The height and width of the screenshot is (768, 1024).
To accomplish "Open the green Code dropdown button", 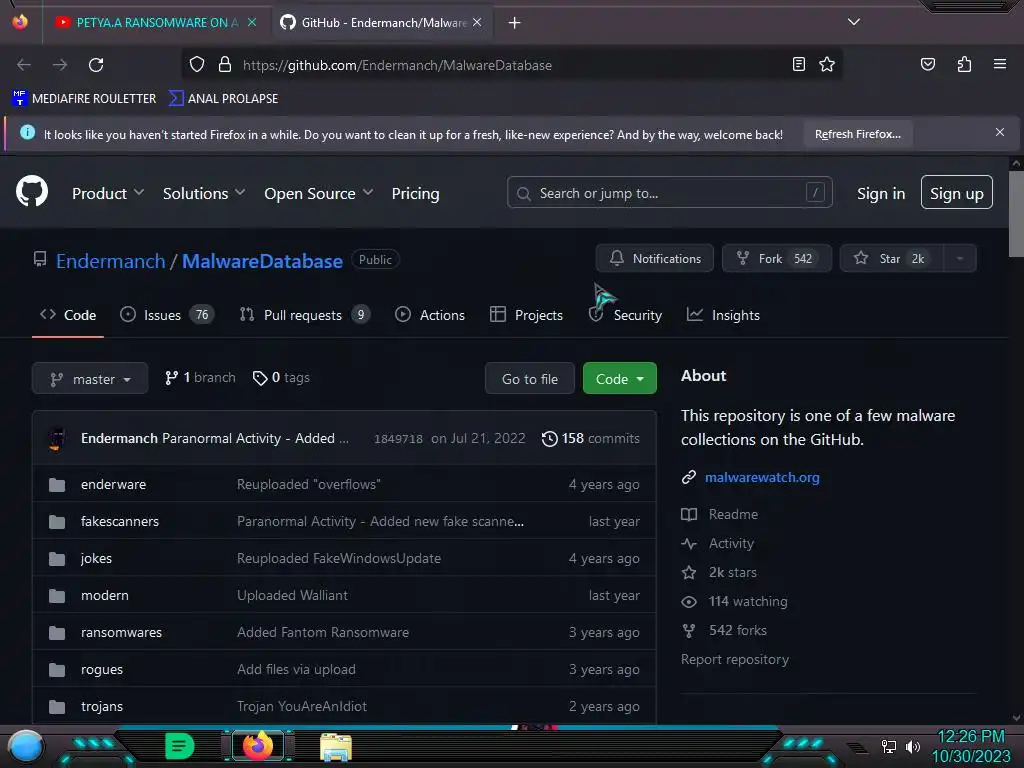I will pos(619,379).
